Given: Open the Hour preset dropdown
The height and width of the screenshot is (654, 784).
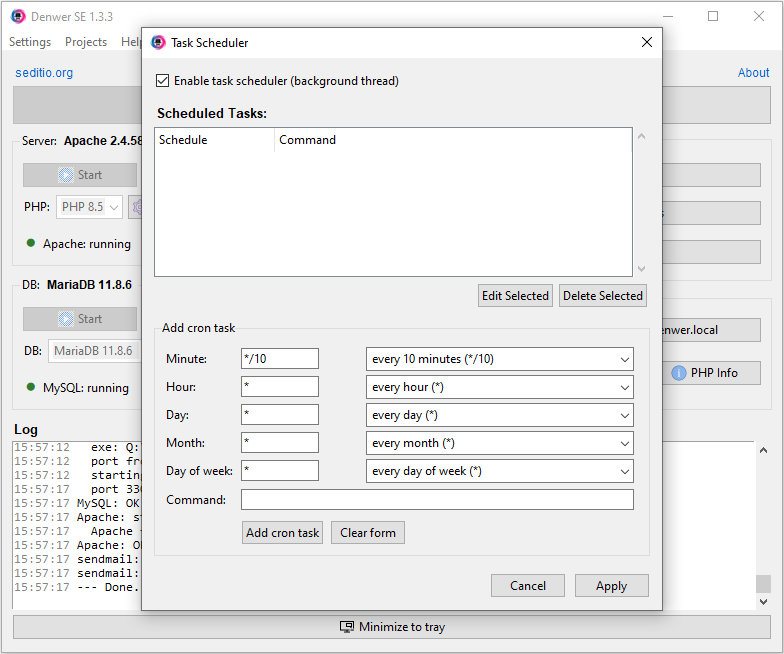Looking at the screenshot, I should tap(500, 387).
